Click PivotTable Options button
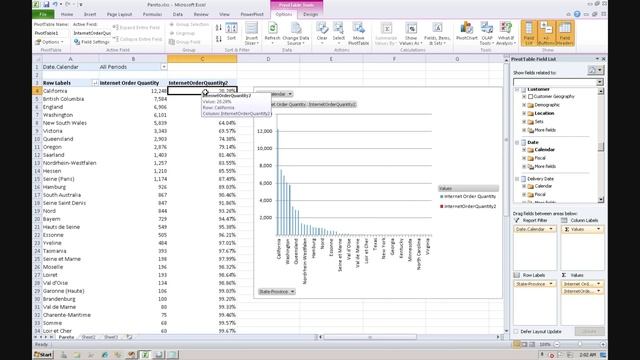The width and height of the screenshot is (640, 360). point(49,42)
